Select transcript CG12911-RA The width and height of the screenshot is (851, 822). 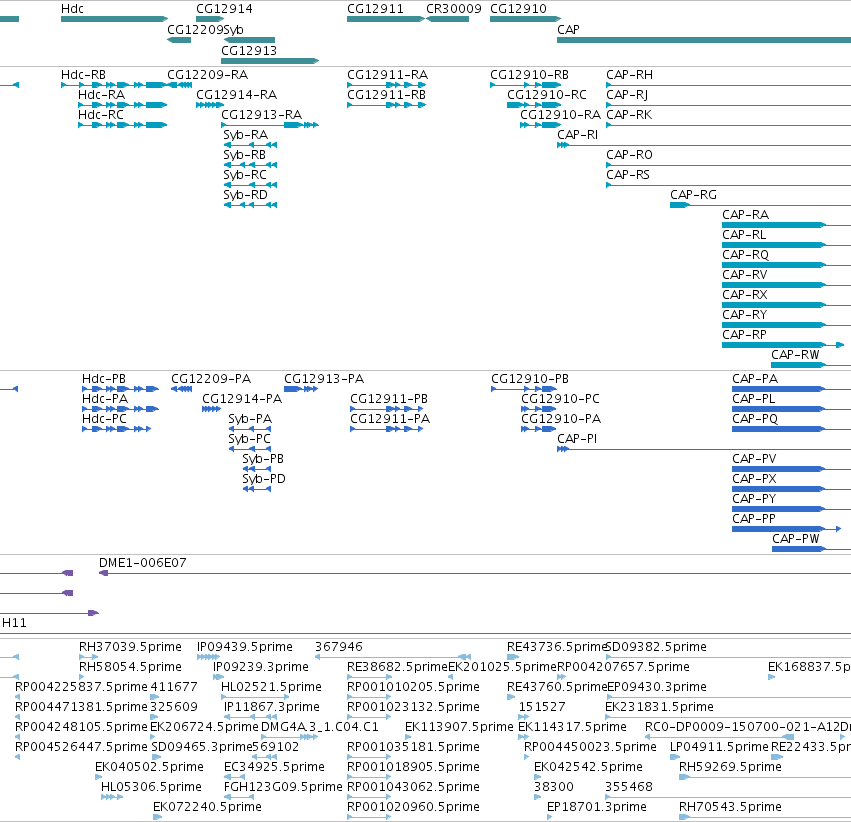386,85
